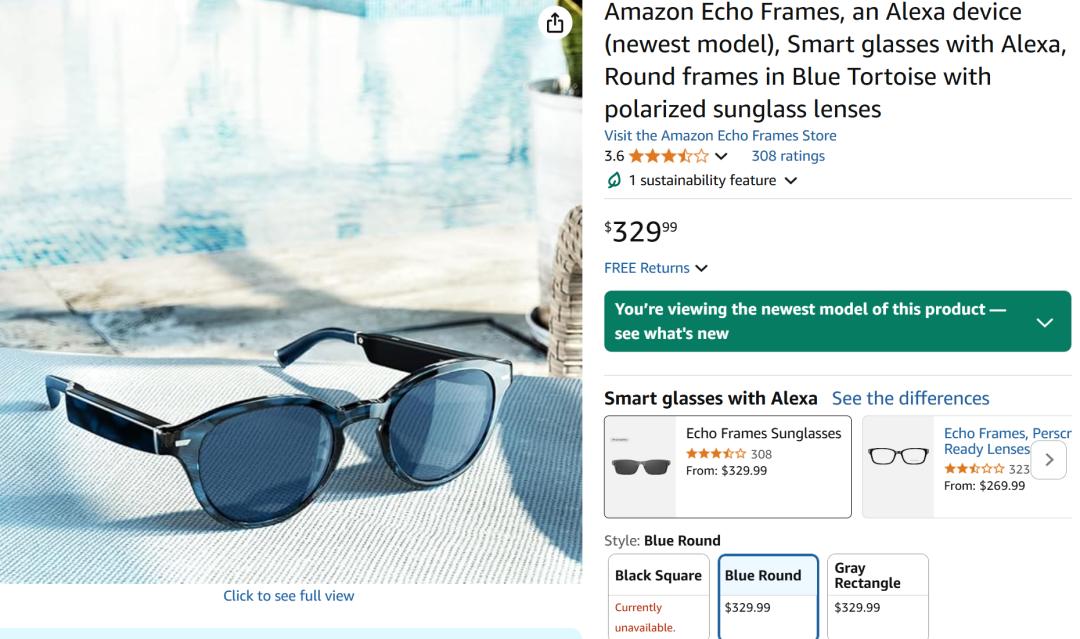The width and height of the screenshot is (1080, 639).
Task: Expand the newest model green banner
Action: pyautogui.click(x=1045, y=322)
